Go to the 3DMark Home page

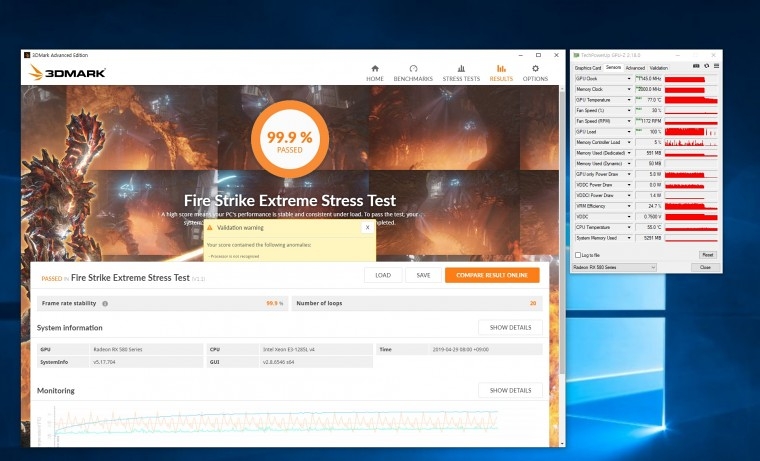click(x=375, y=73)
